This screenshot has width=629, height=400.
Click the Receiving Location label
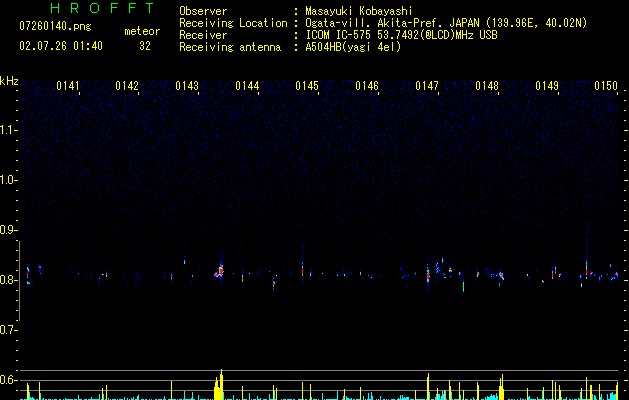(233, 23)
